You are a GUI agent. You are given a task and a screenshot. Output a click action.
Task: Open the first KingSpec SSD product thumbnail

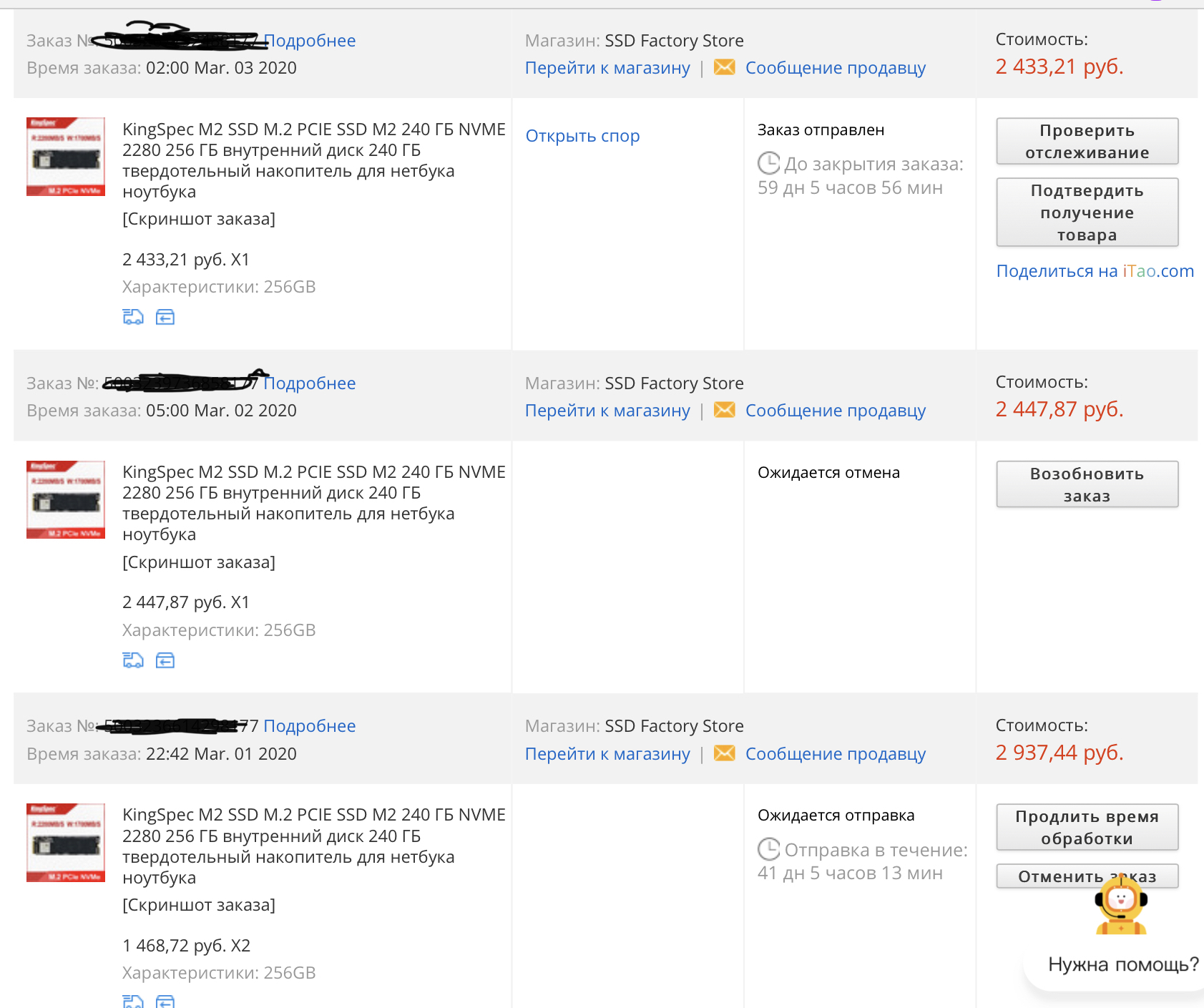66,157
